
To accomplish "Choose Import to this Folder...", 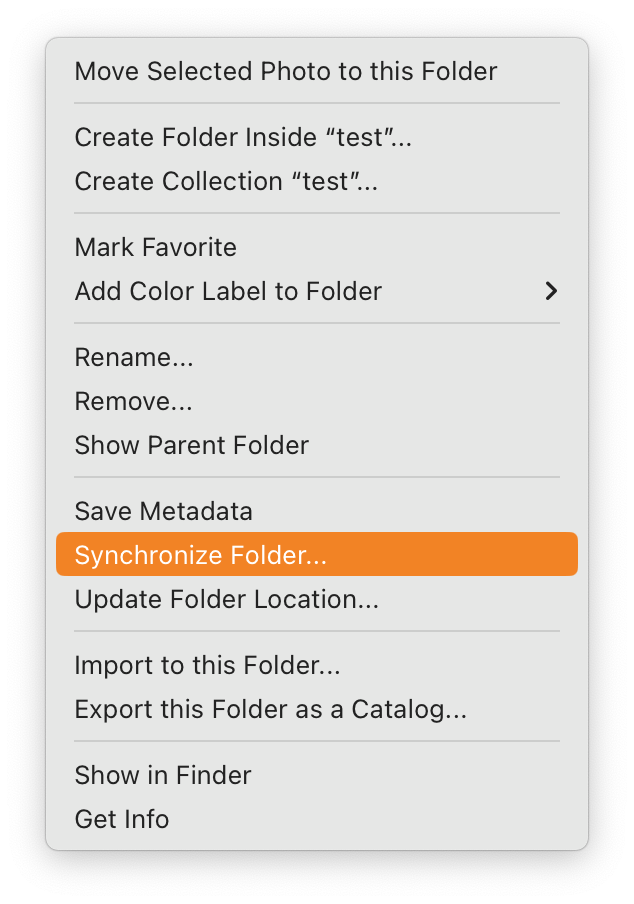I will [207, 666].
